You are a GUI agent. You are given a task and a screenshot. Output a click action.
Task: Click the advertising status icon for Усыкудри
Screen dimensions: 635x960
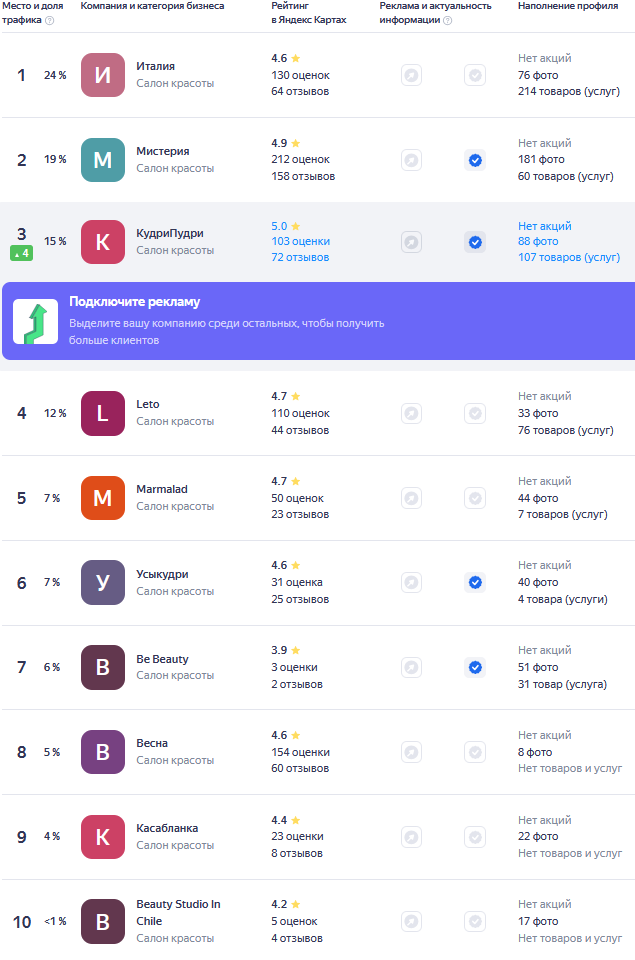point(411,582)
